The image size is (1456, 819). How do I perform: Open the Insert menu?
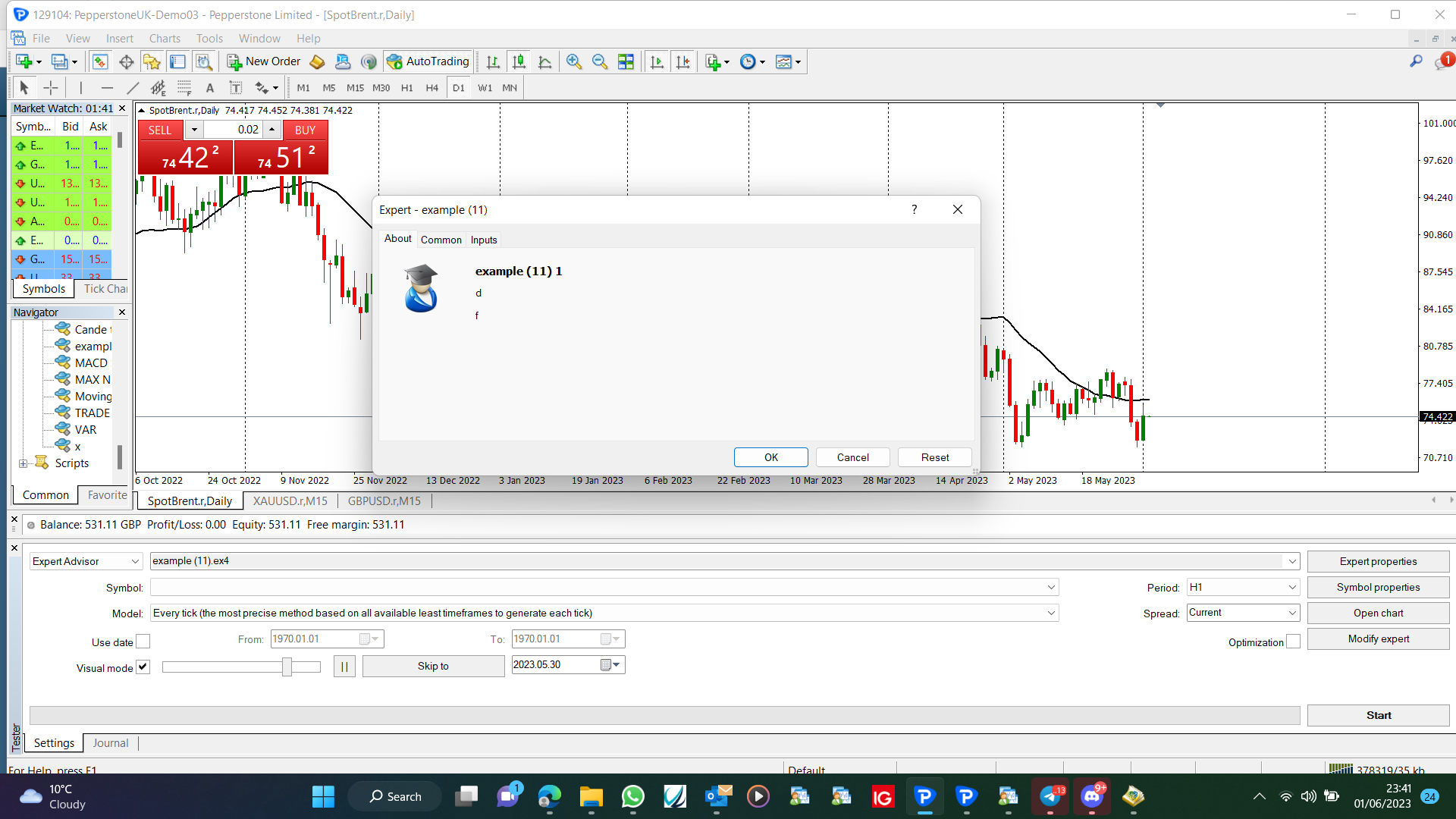click(x=119, y=39)
